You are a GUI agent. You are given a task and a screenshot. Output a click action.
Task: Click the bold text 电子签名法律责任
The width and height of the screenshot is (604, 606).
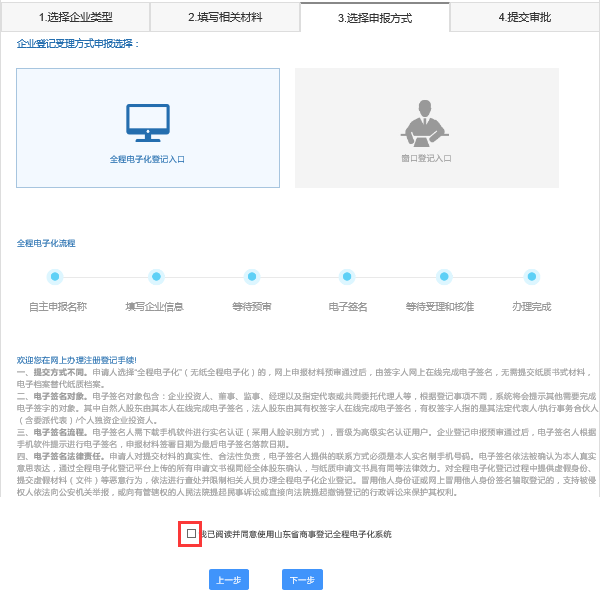[69, 456]
